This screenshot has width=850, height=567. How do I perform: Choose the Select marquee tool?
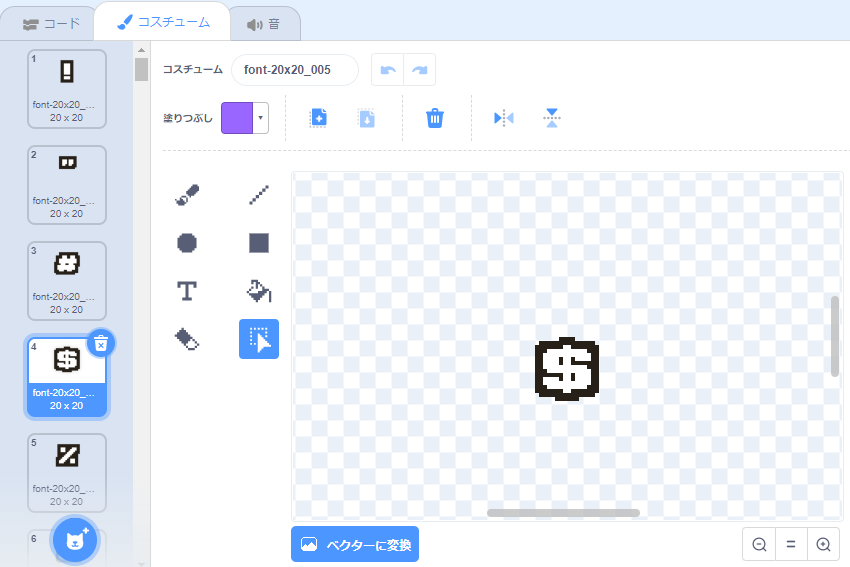point(259,339)
